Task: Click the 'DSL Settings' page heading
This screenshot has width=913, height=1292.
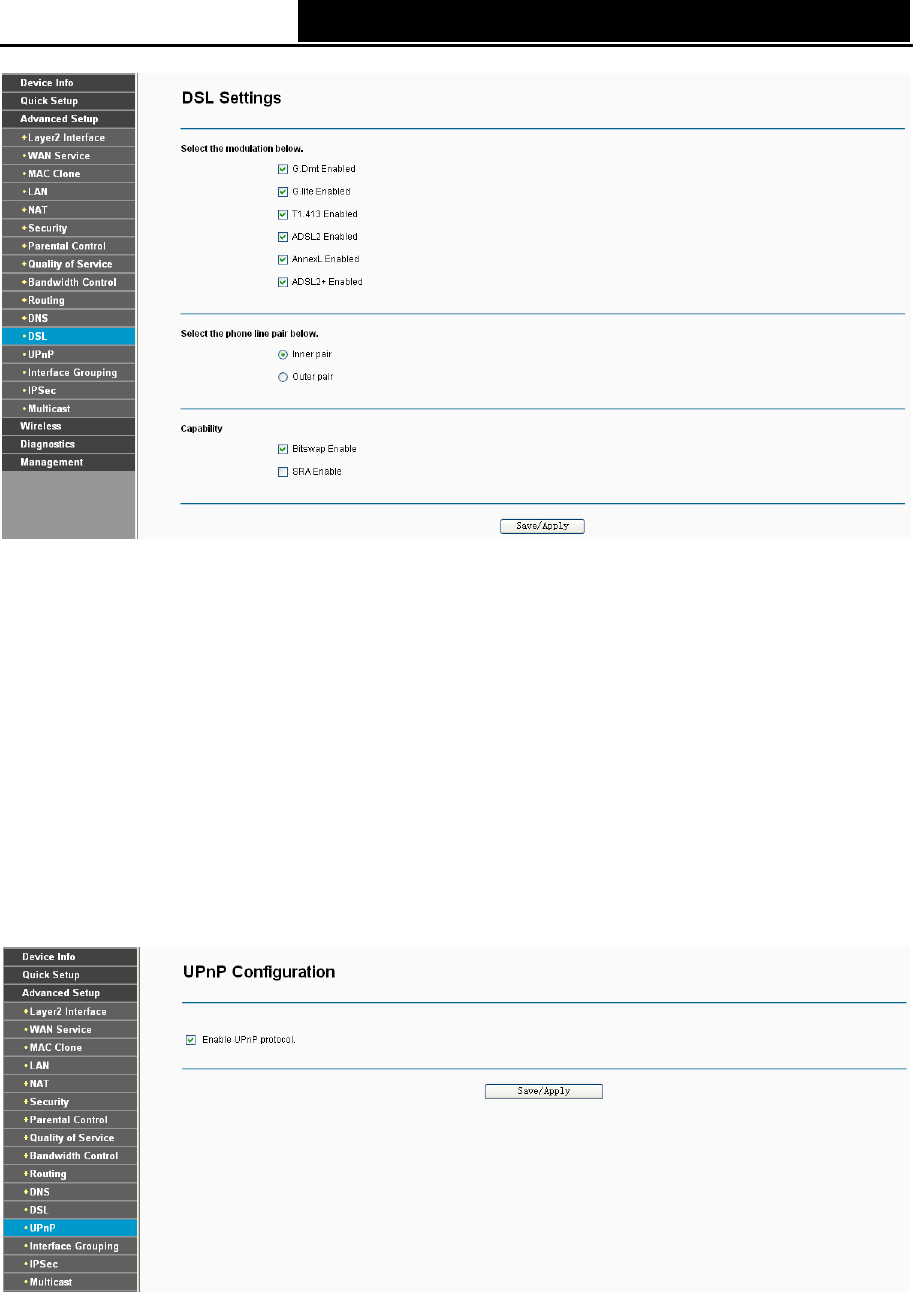Action: pyautogui.click(x=231, y=99)
